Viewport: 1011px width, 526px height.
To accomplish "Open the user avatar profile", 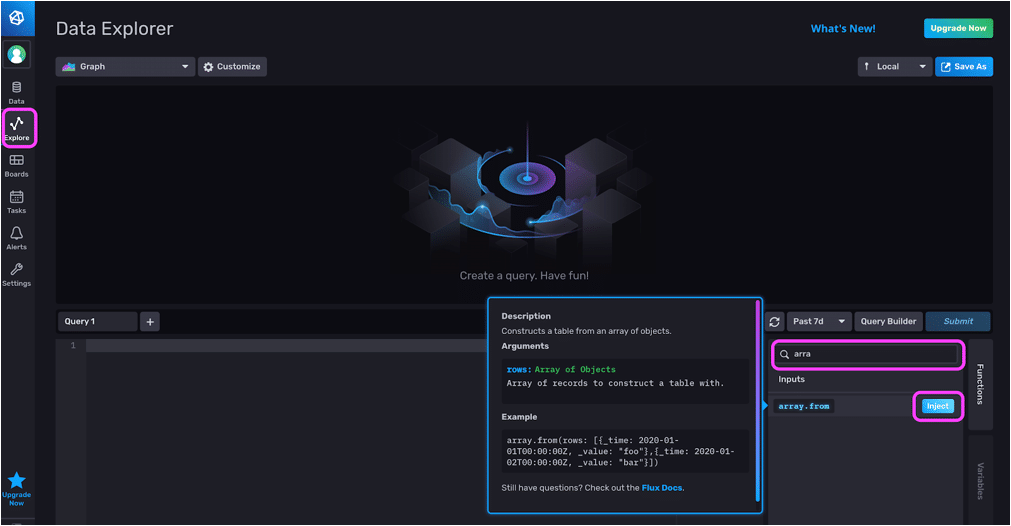I will pos(17,55).
